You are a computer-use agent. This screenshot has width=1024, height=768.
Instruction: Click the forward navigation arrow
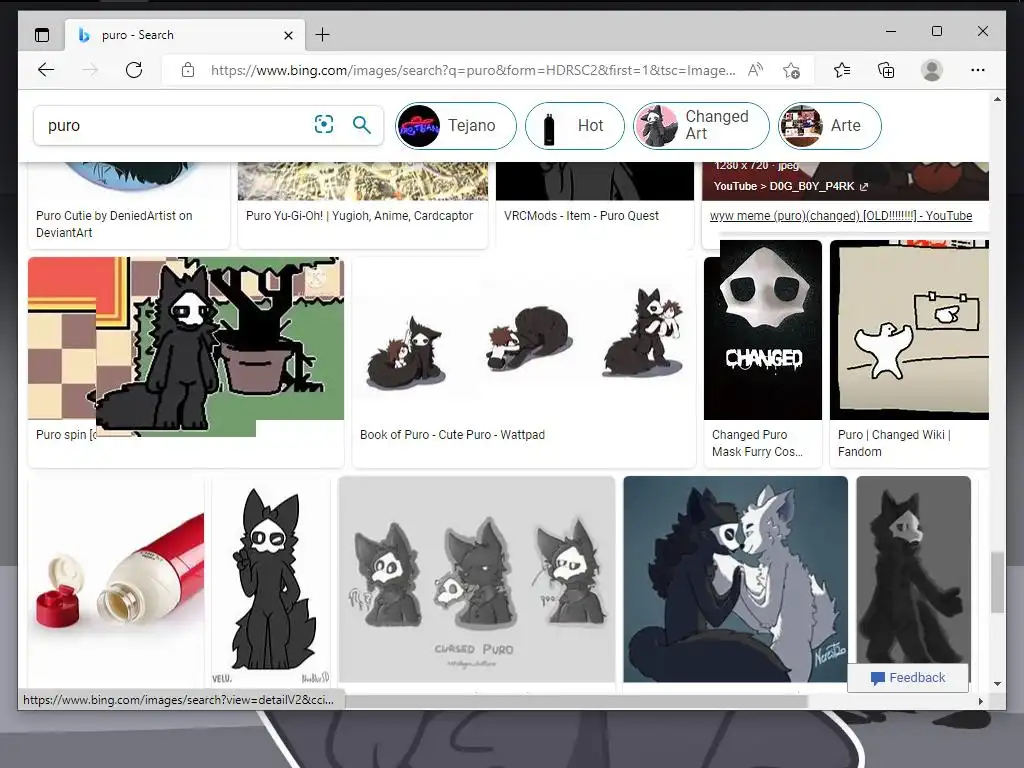90,70
